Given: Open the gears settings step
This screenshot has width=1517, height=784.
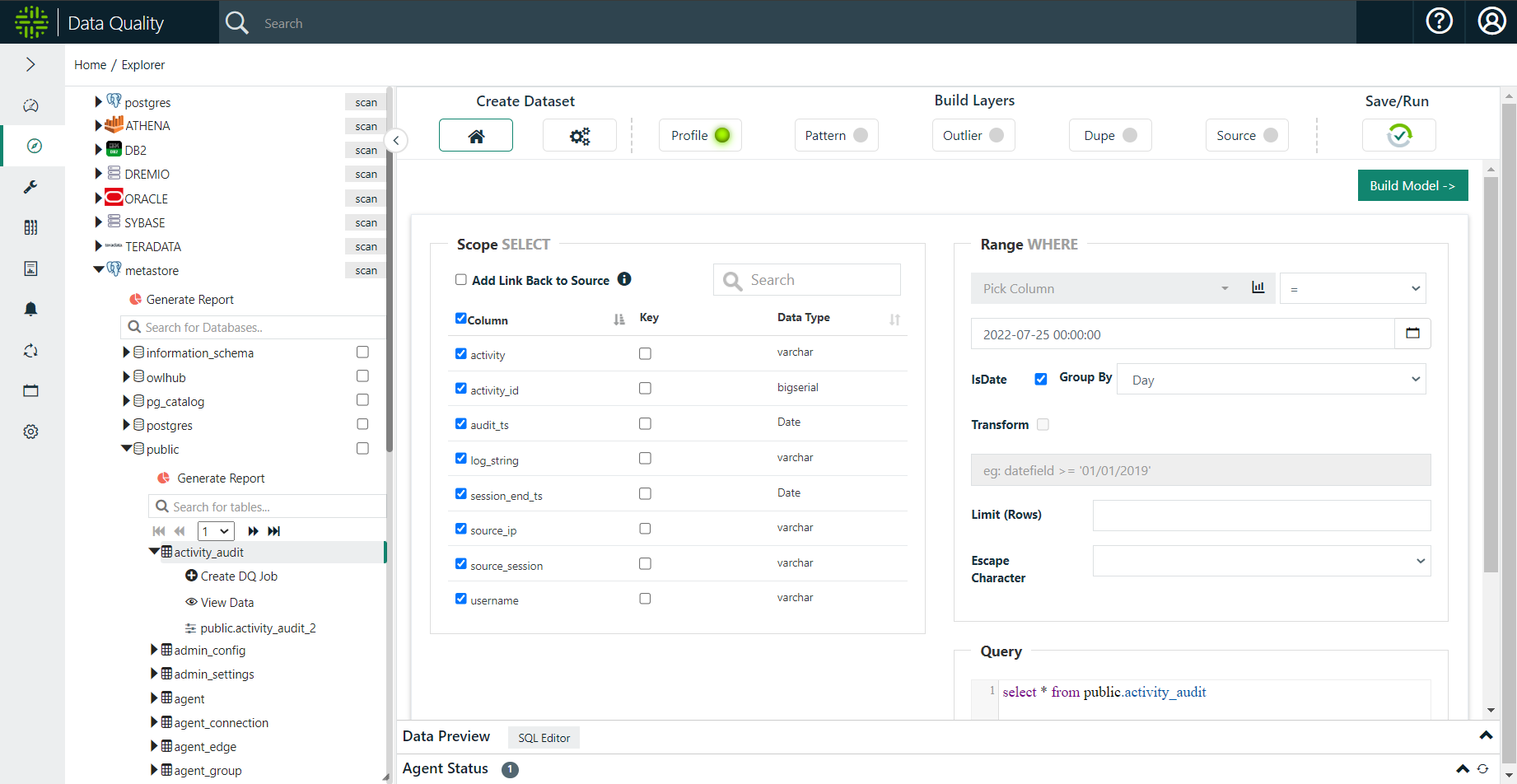Looking at the screenshot, I should [579, 136].
